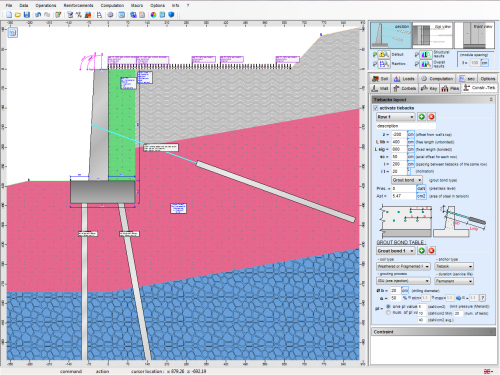
Task: Click the question mark help button
Action: pos(482,298)
